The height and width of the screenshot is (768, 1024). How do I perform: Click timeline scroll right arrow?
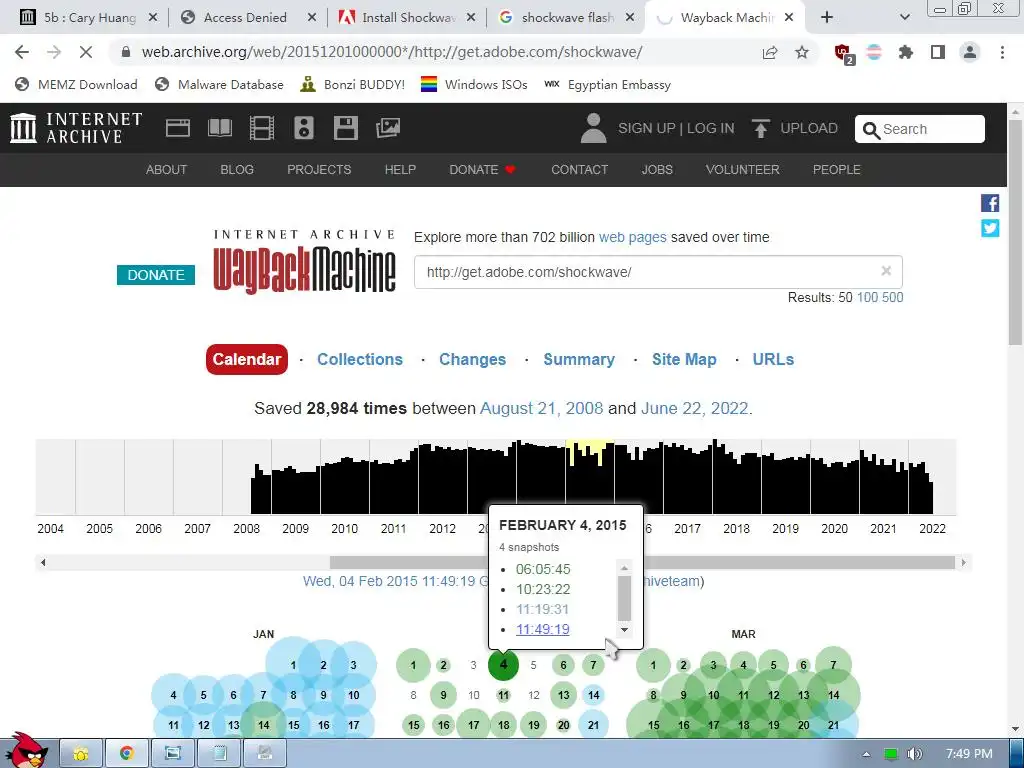click(x=963, y=562)
